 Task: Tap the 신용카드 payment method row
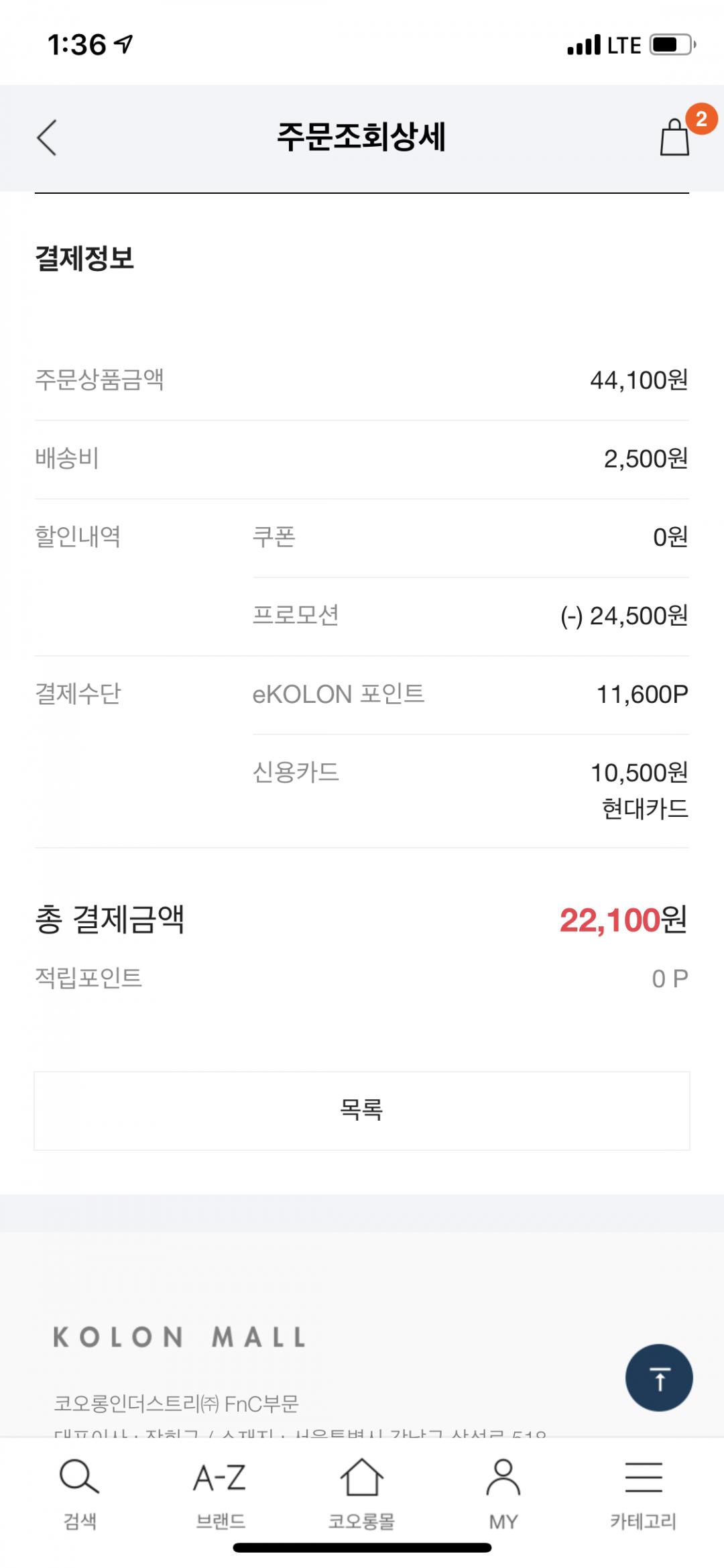[x=469, y=773]
